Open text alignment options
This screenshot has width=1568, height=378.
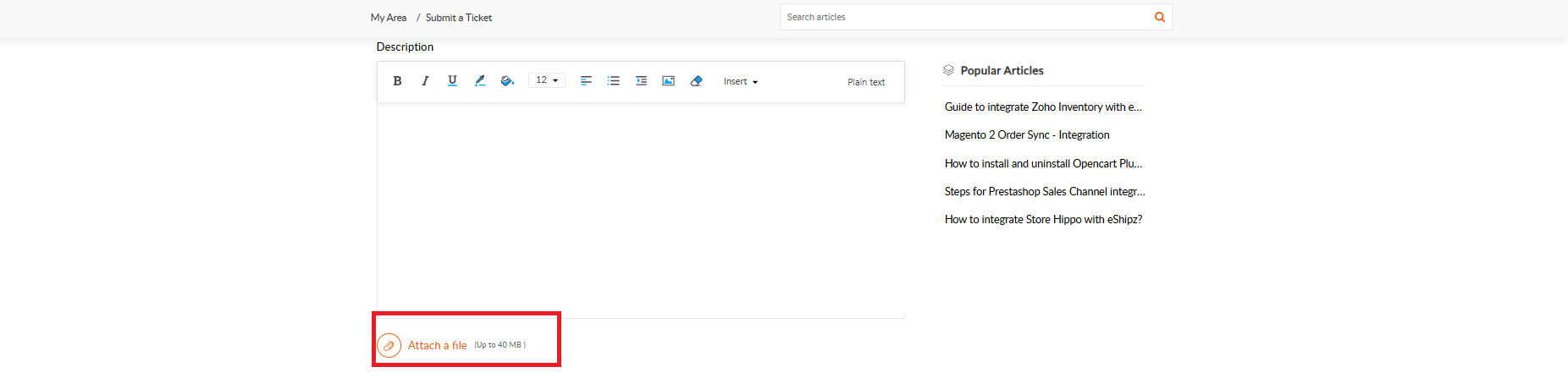click(x=586, y=81)
